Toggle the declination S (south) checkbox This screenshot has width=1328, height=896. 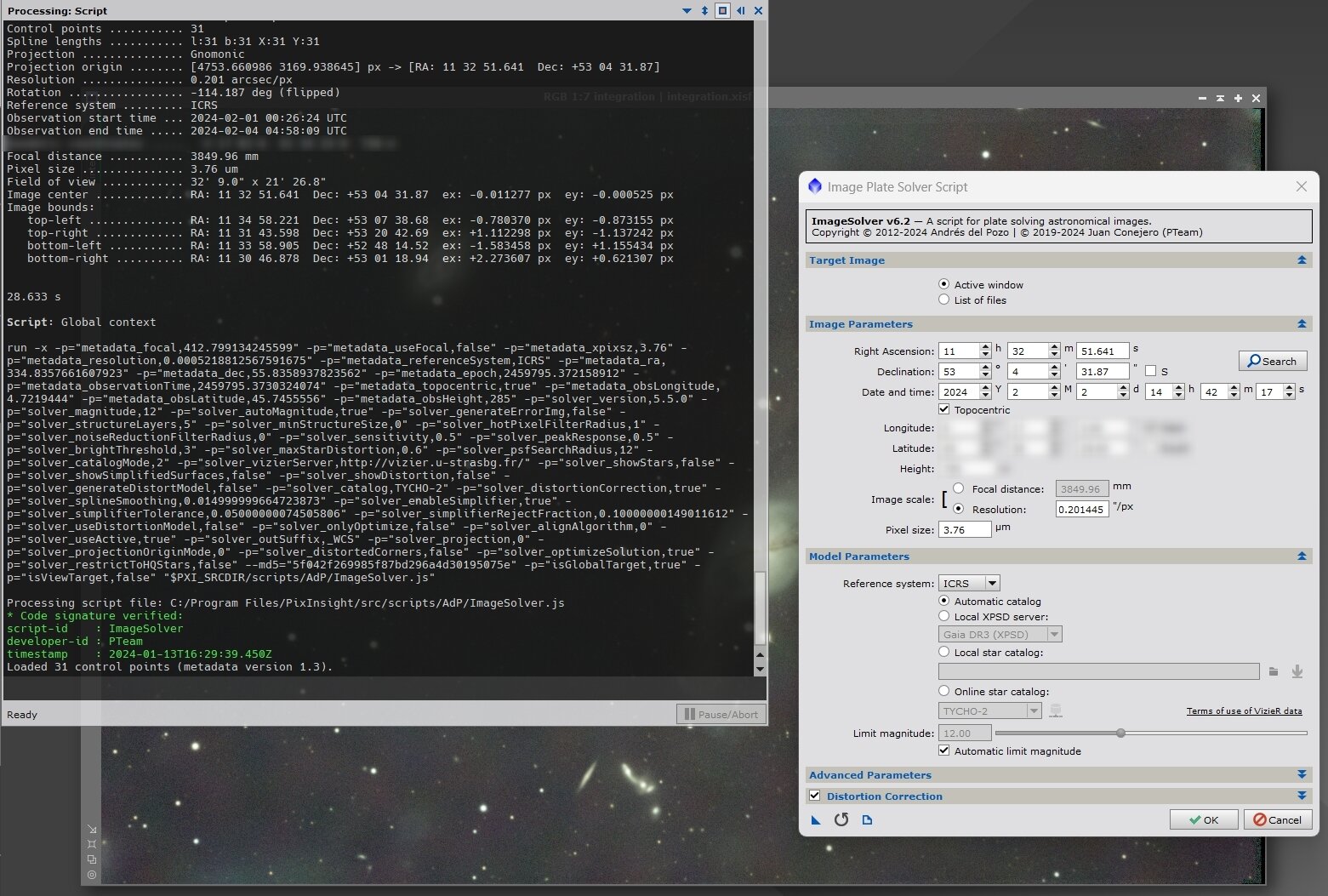coord(1151,371)
